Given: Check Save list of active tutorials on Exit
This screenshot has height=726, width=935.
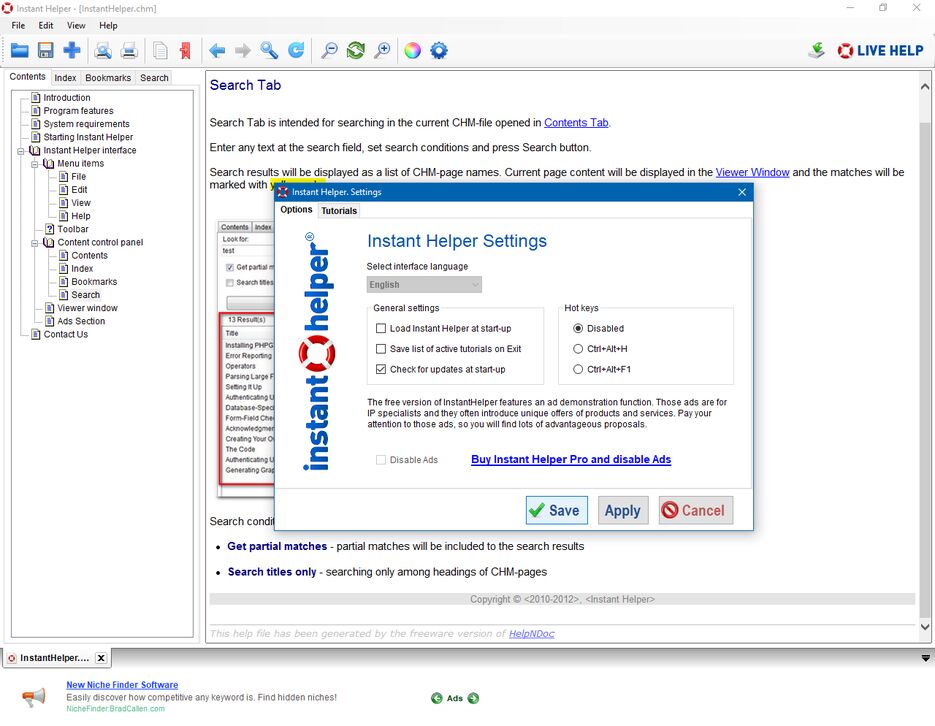Looking at the screenshot, I should point(381,349).
